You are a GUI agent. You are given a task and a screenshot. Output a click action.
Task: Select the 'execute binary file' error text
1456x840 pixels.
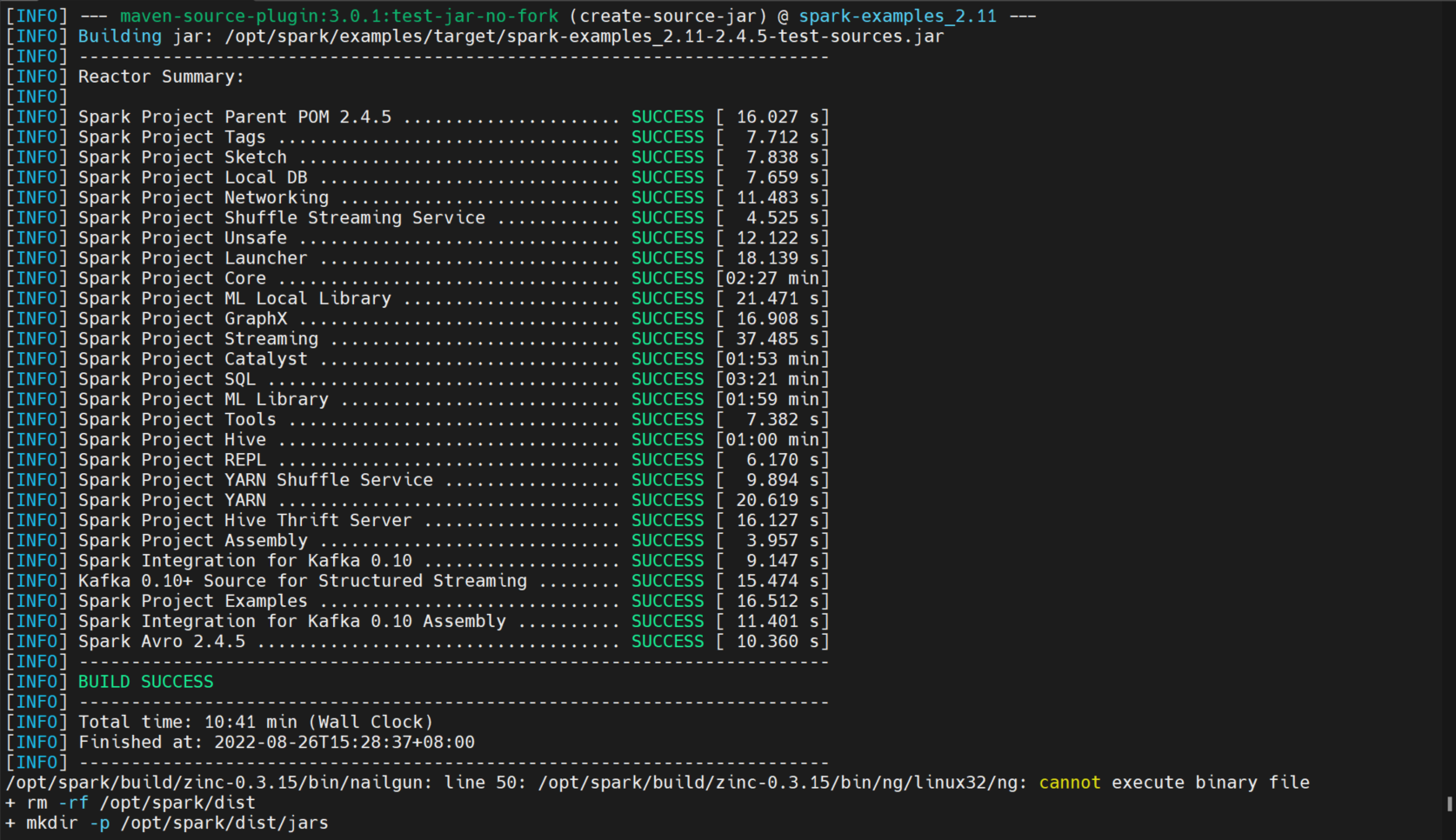click(x=1211, y=783)
